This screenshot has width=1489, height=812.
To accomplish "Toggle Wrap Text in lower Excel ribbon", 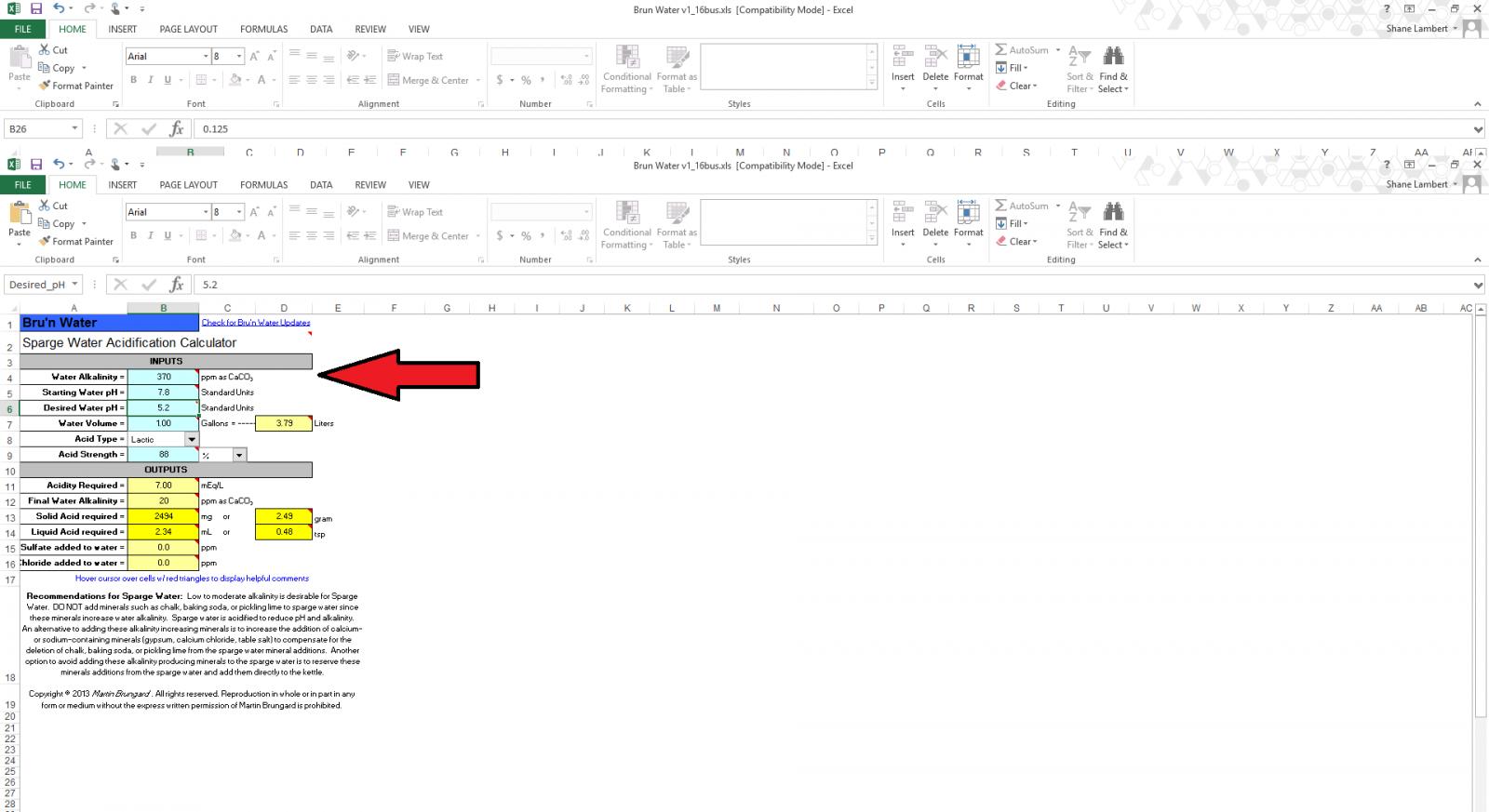I will point(415,212).
